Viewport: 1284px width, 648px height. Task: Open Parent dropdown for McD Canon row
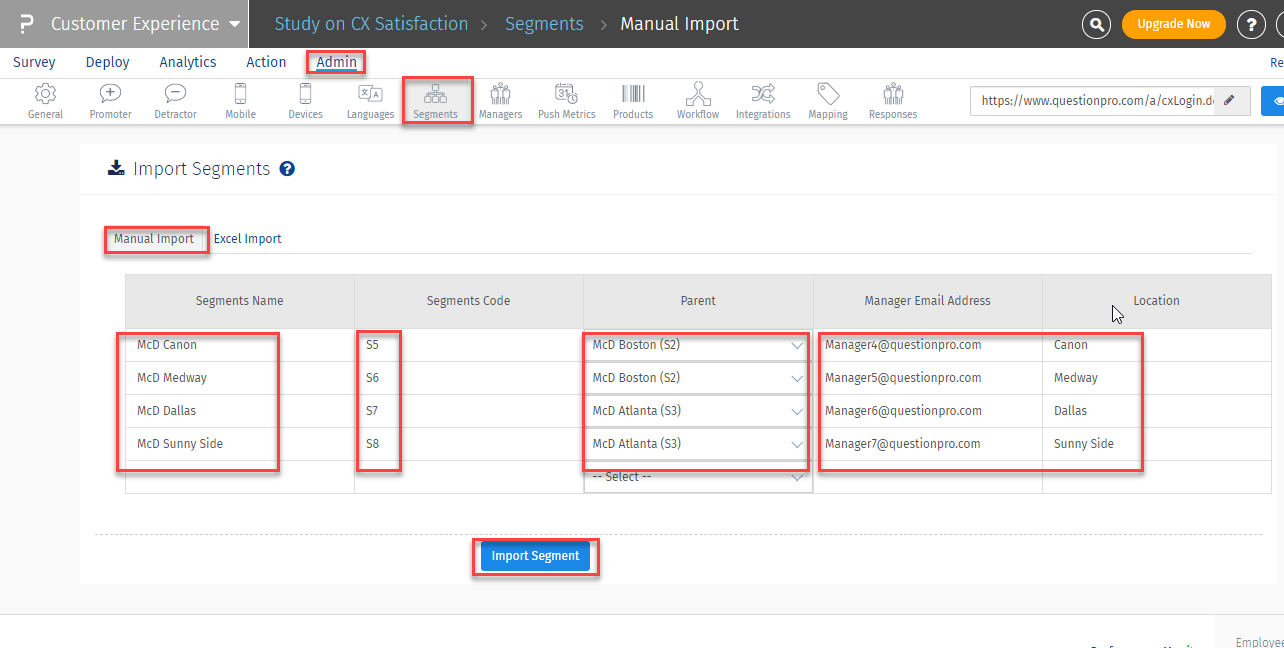coord(697,345)
